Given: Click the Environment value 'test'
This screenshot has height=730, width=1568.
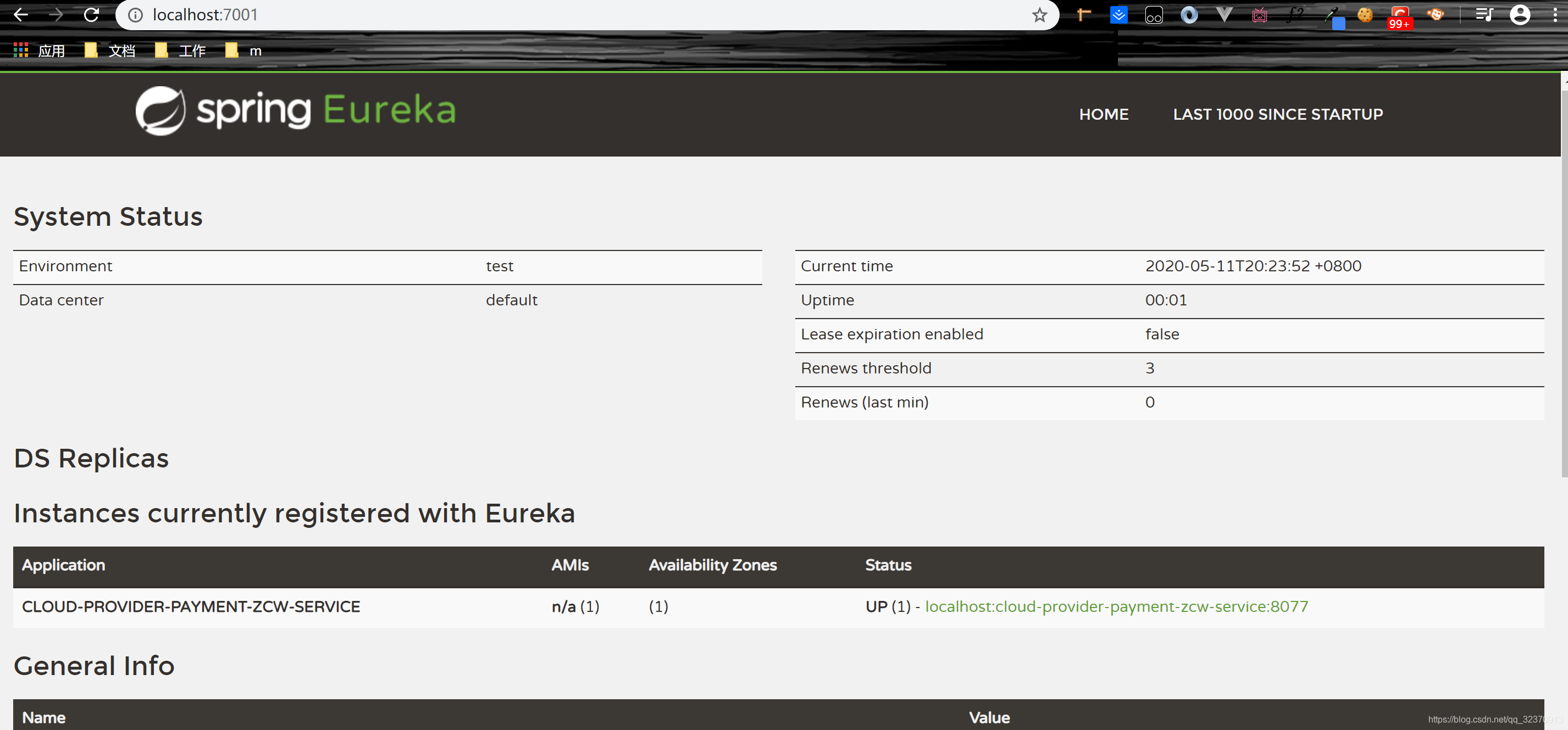Looking at the screenshot, I should [x=499, y=266].
